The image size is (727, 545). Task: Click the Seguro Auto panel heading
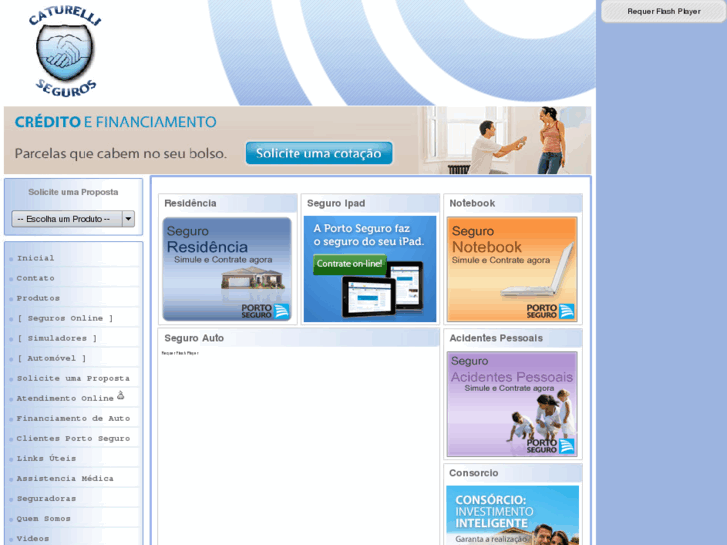point(194,338)
